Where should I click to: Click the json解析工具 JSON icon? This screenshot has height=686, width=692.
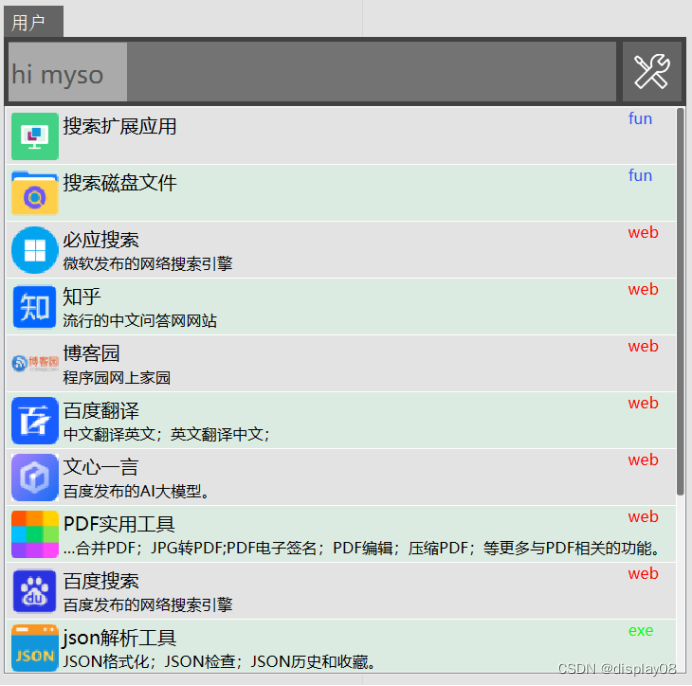point(35,648)
